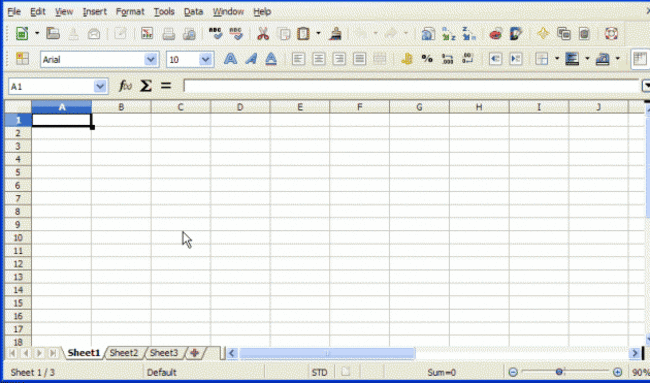
Task: Open the Name Box A1 dropdown
Action: 100,86
